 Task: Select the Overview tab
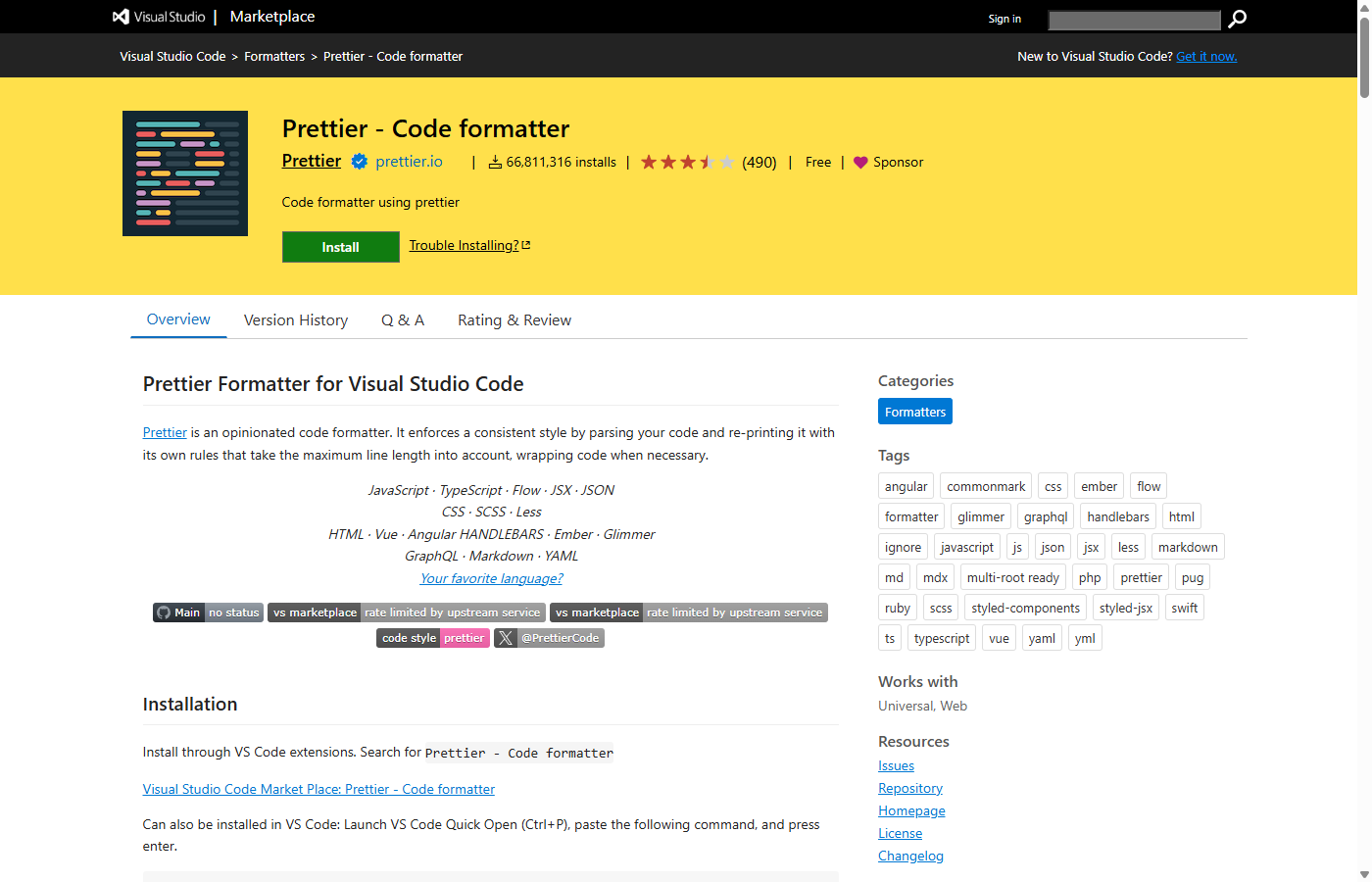178,319
